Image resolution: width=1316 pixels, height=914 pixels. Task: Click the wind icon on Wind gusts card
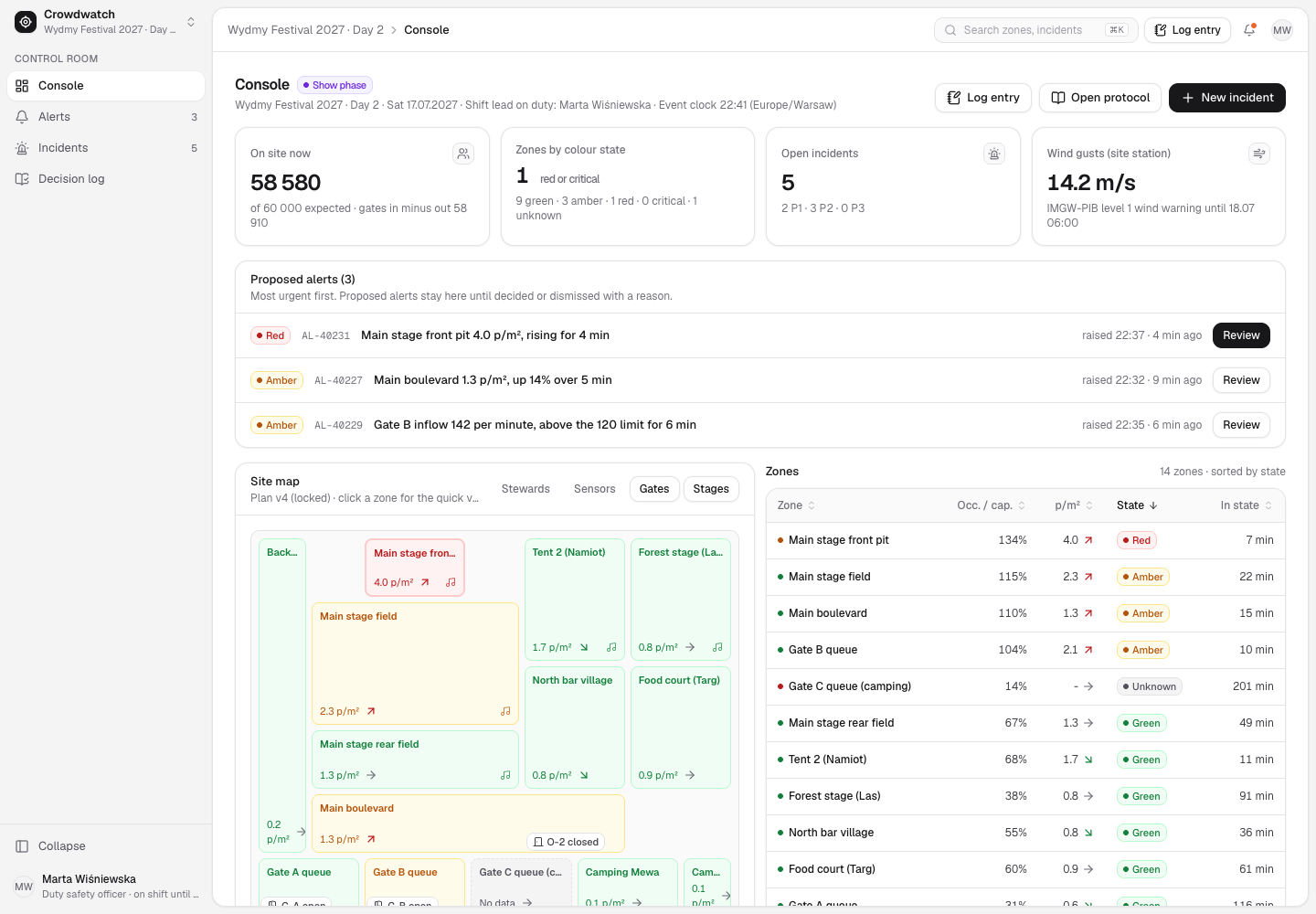[x=1259, y=154]
